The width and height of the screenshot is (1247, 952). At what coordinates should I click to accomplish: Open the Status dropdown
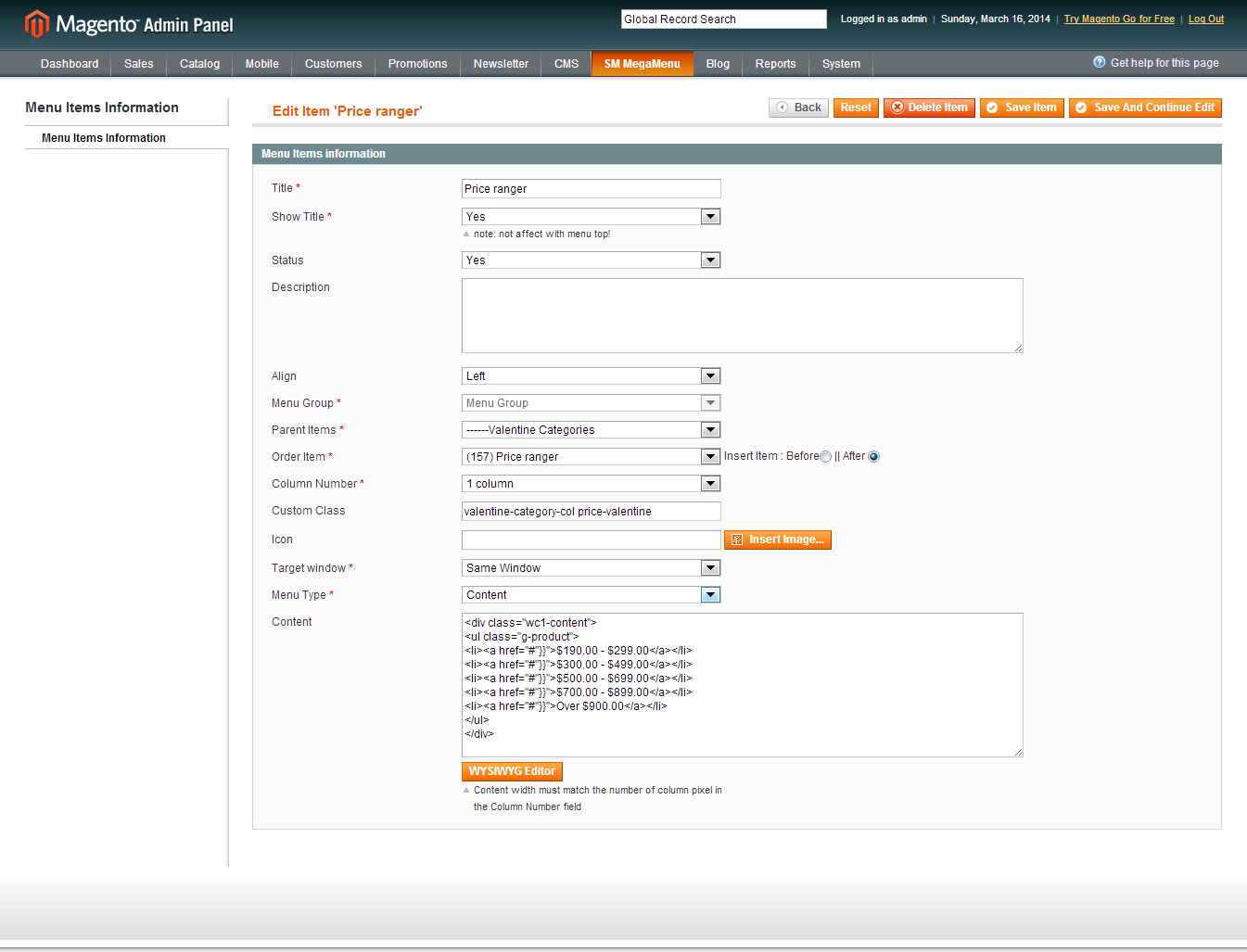tap(592, 260)
